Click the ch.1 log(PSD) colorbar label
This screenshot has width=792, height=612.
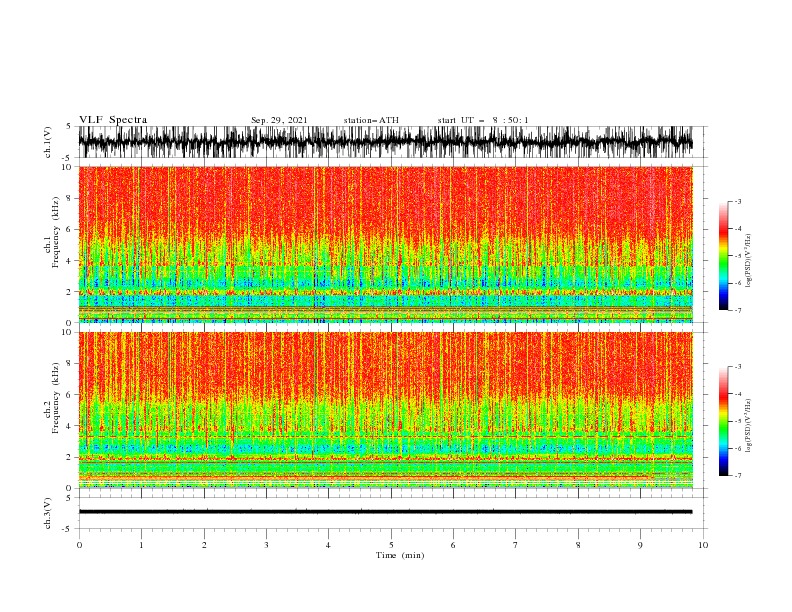click(748, 261)
